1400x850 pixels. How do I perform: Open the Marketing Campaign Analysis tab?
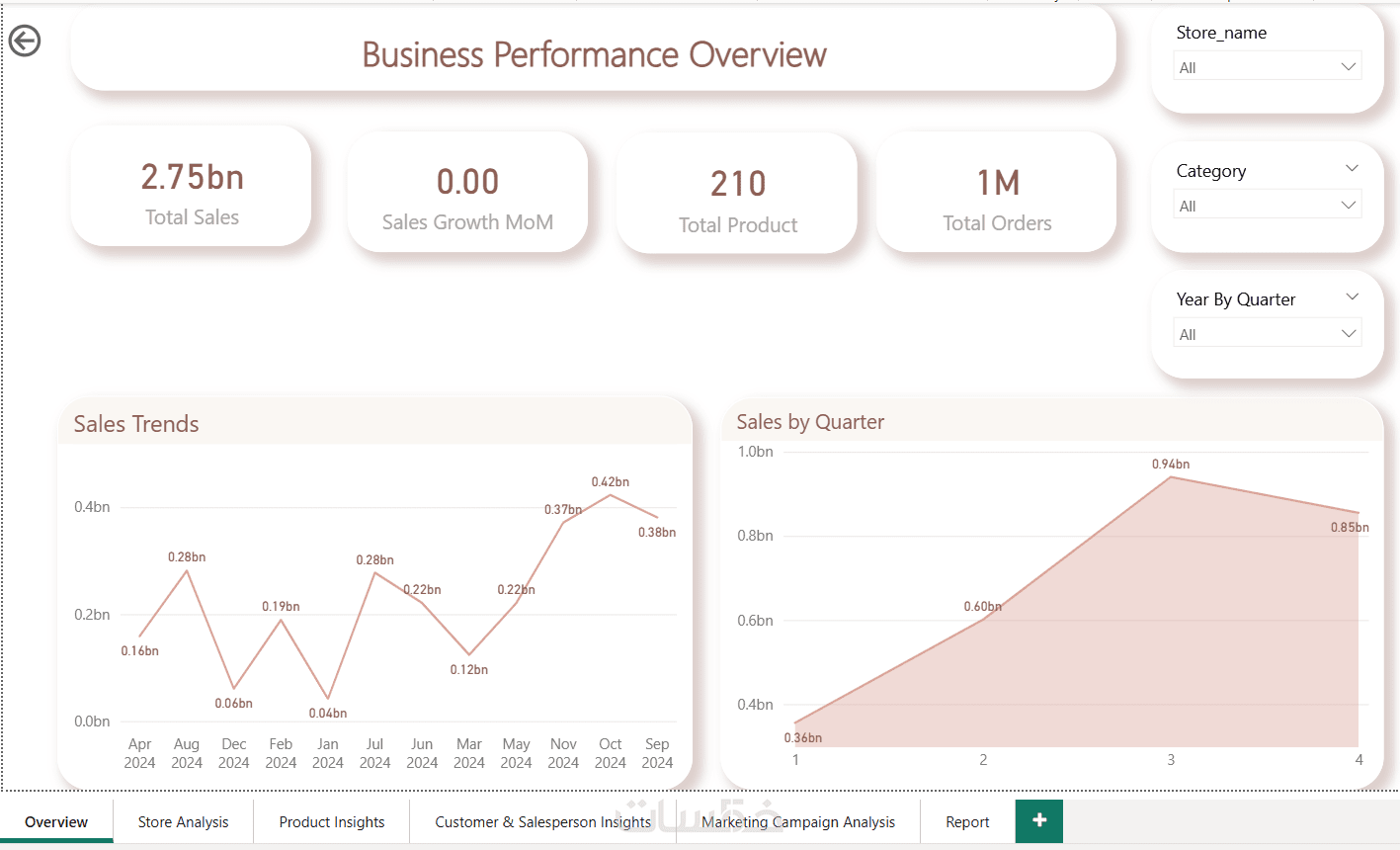coord(798,822)
